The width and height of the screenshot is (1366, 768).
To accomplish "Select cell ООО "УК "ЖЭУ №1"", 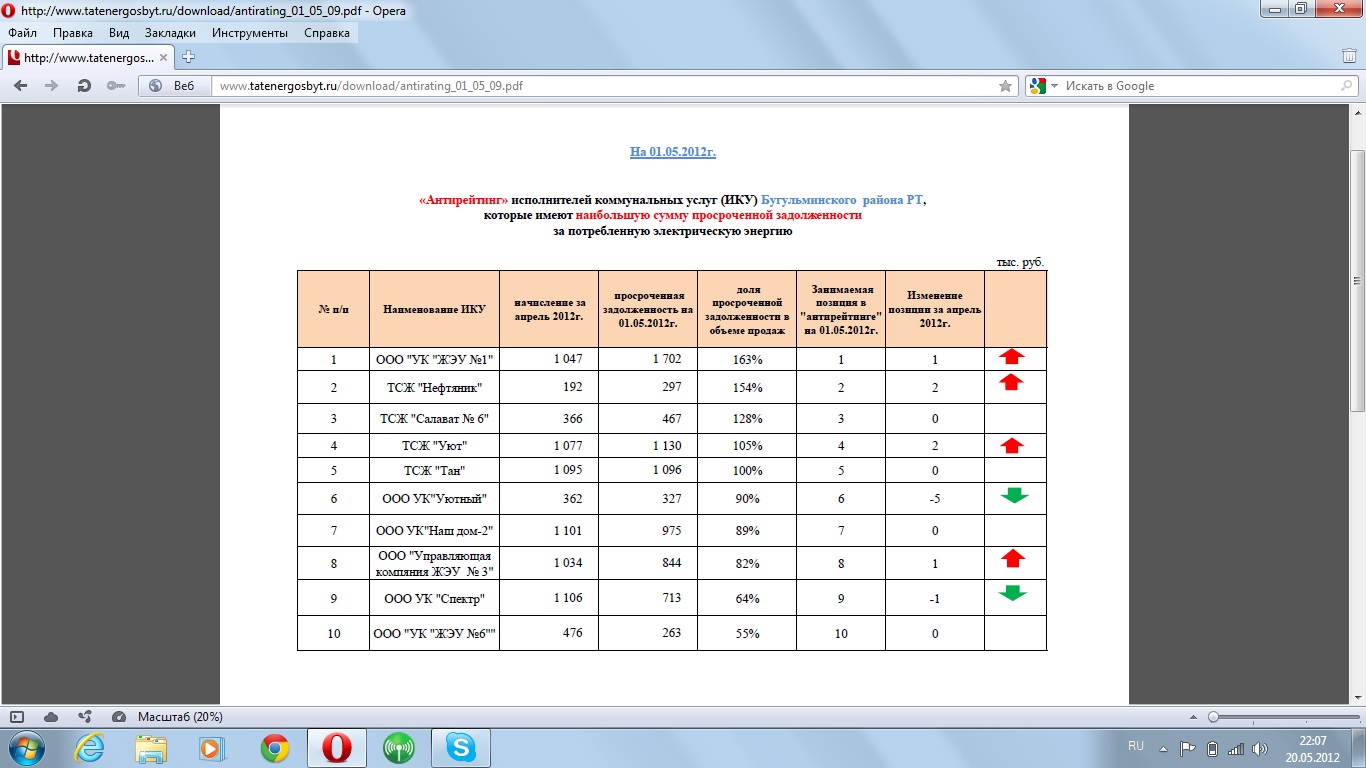I will [x=434, y=359].
